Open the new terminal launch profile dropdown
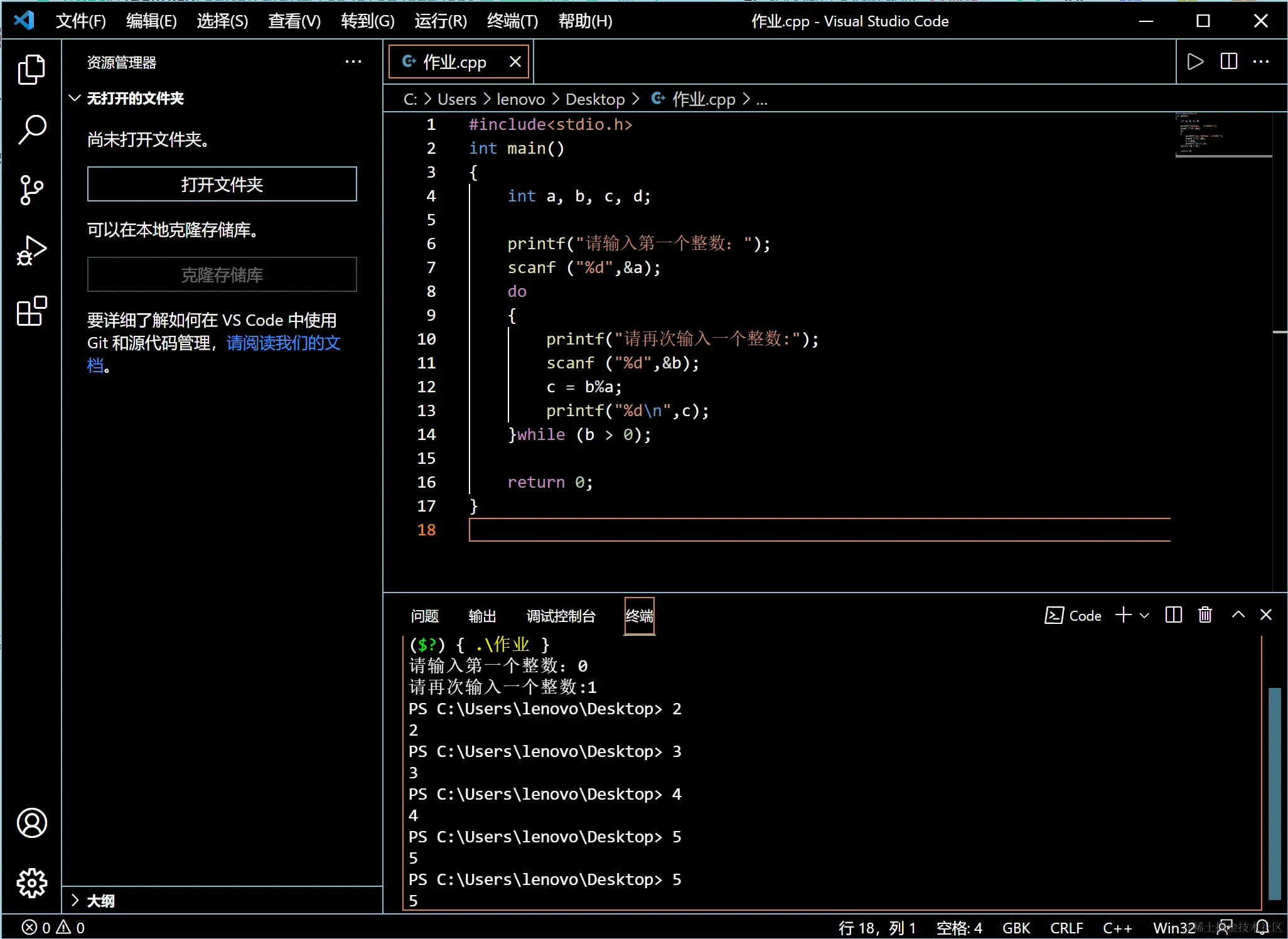1288x939 pixels. (x=1144, y=616)
